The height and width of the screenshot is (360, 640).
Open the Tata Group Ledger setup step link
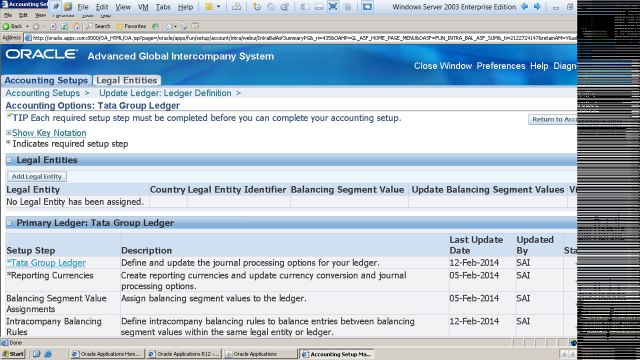coord(48,263)
